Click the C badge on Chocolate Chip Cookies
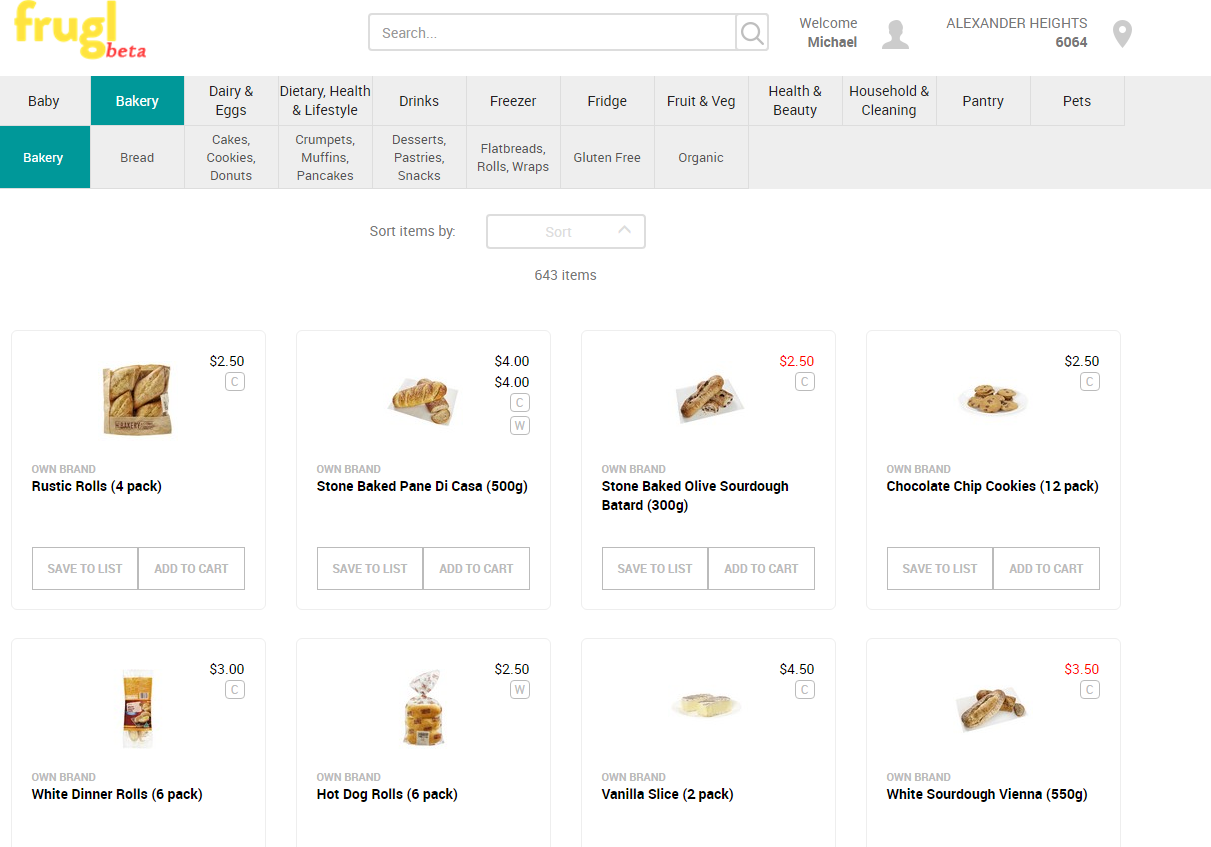Screen dimensions: 1211x847 [x=1090, y=382]
